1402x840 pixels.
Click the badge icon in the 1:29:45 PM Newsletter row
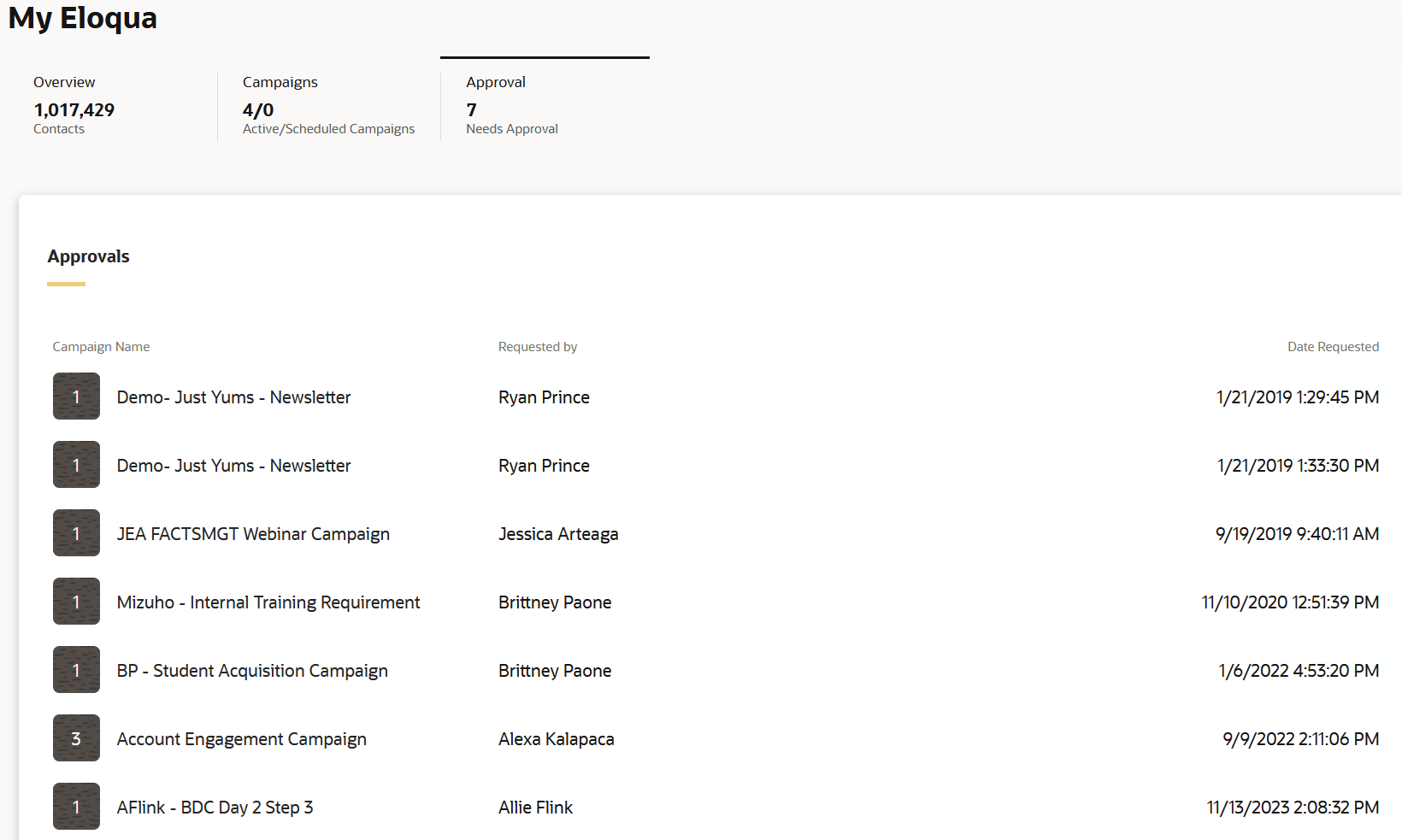tap(76, 397)
